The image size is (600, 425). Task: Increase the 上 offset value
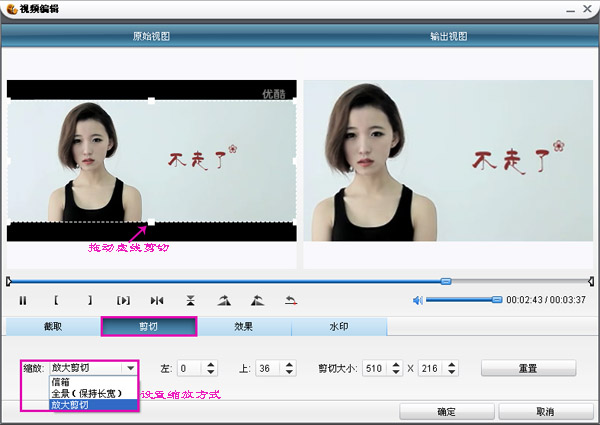coord(289,365)
